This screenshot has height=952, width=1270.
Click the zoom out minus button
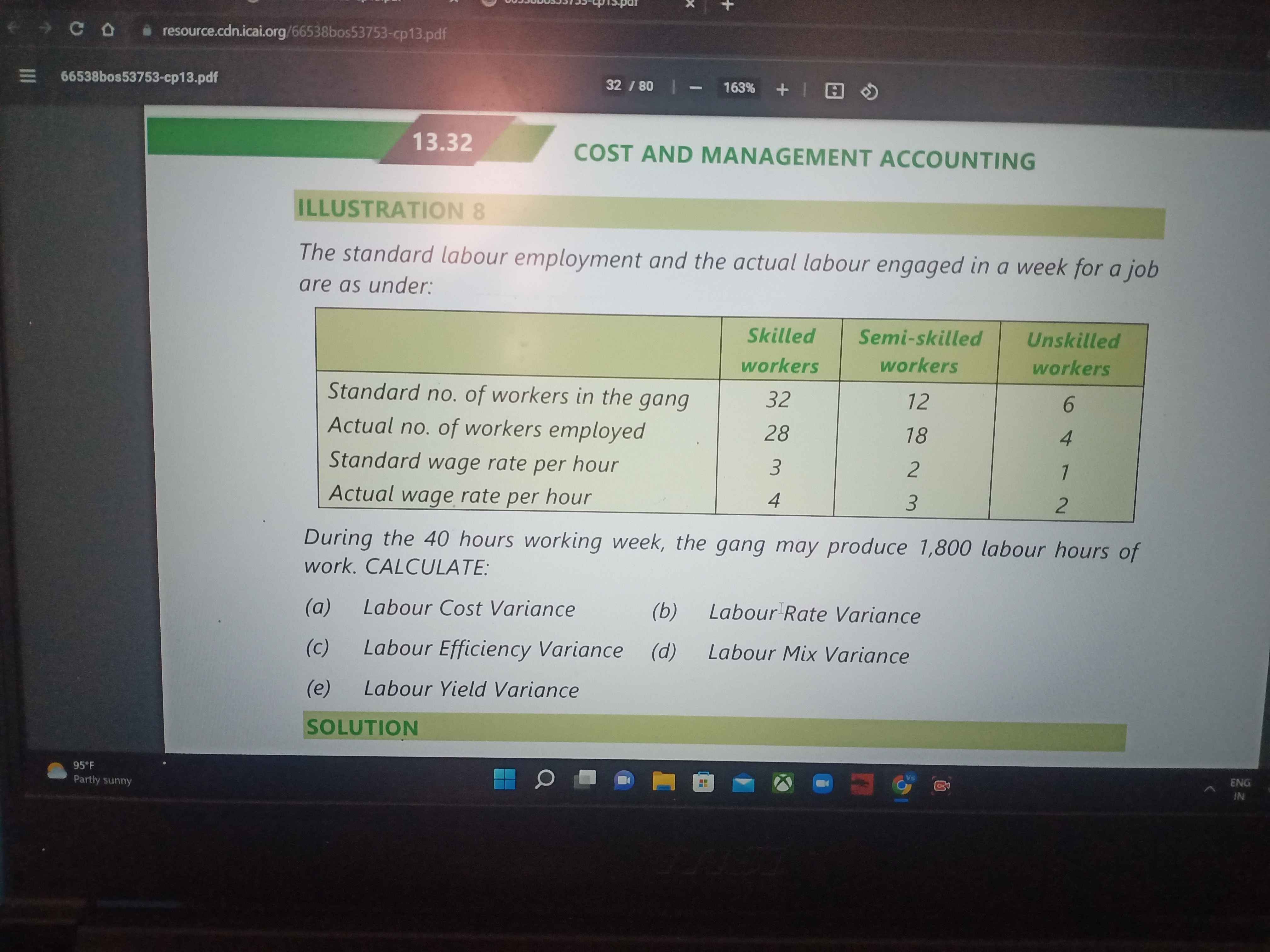click(695, 88)
